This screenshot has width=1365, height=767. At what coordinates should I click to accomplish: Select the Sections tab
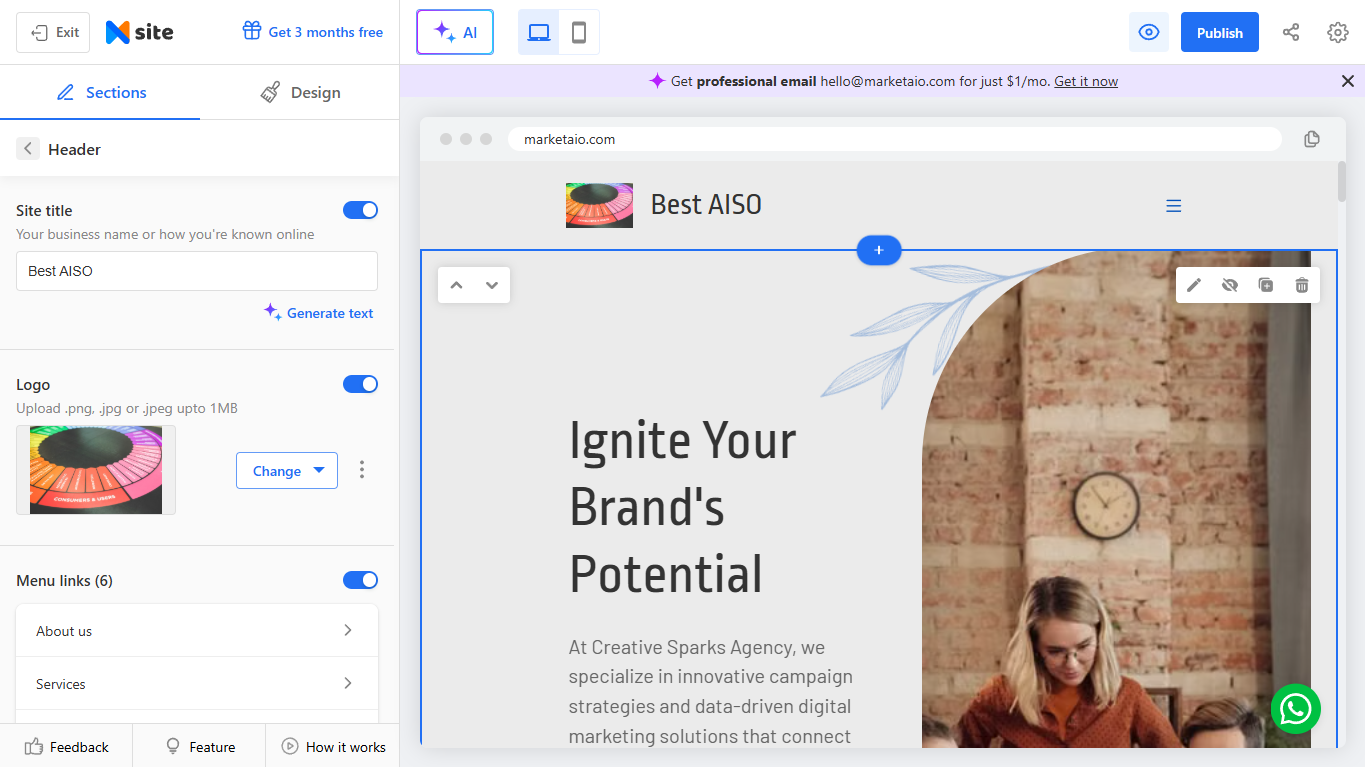click(100, 92)
